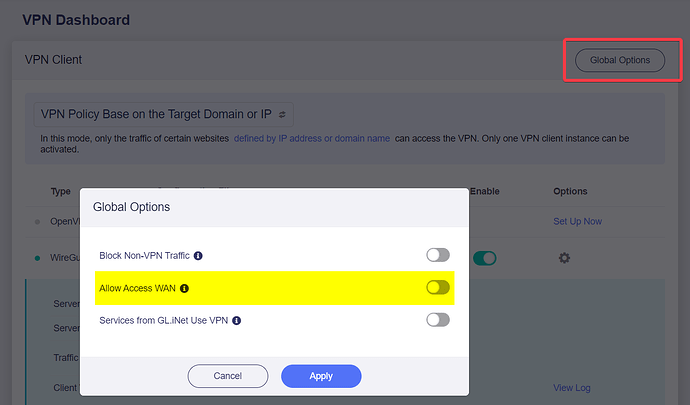Turn on Services from GL.iNet Use VPN
This screenshot has height=405, width=690.
tap(438, 320)
